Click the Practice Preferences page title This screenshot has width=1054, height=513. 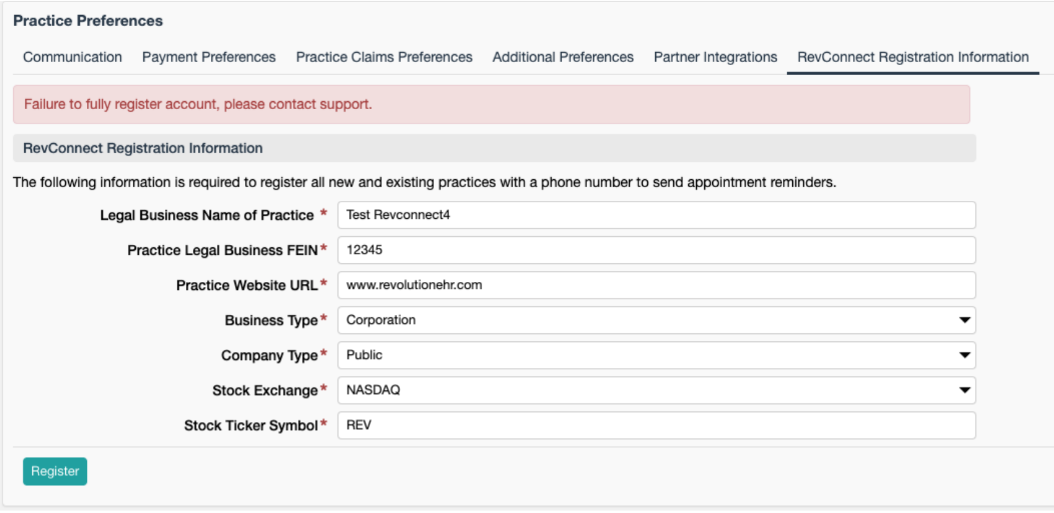(x=88, y=21)
